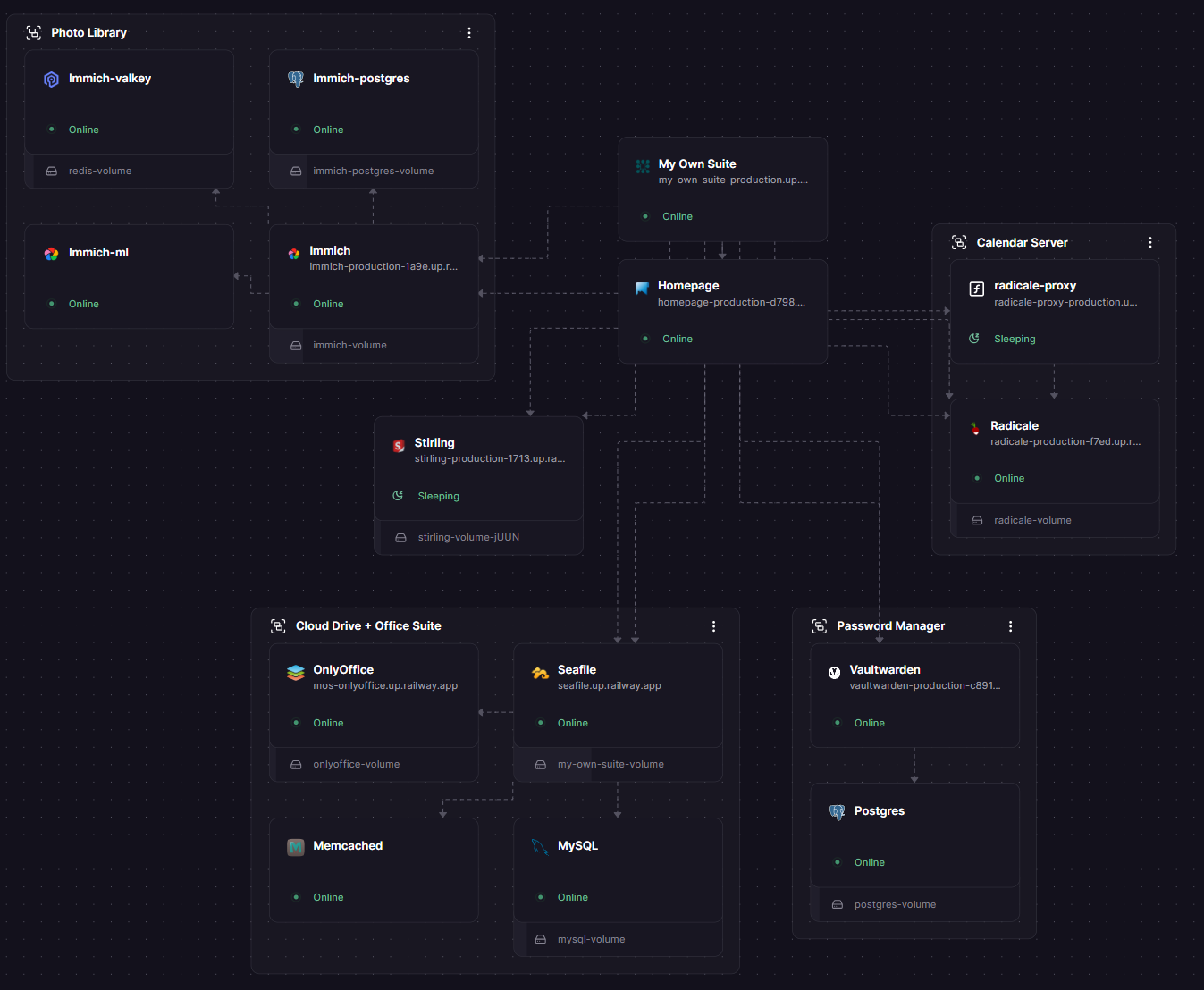Click the OnlyOffice layered icon
Screen dimensions: 1204x990
[x=296, y=672]
